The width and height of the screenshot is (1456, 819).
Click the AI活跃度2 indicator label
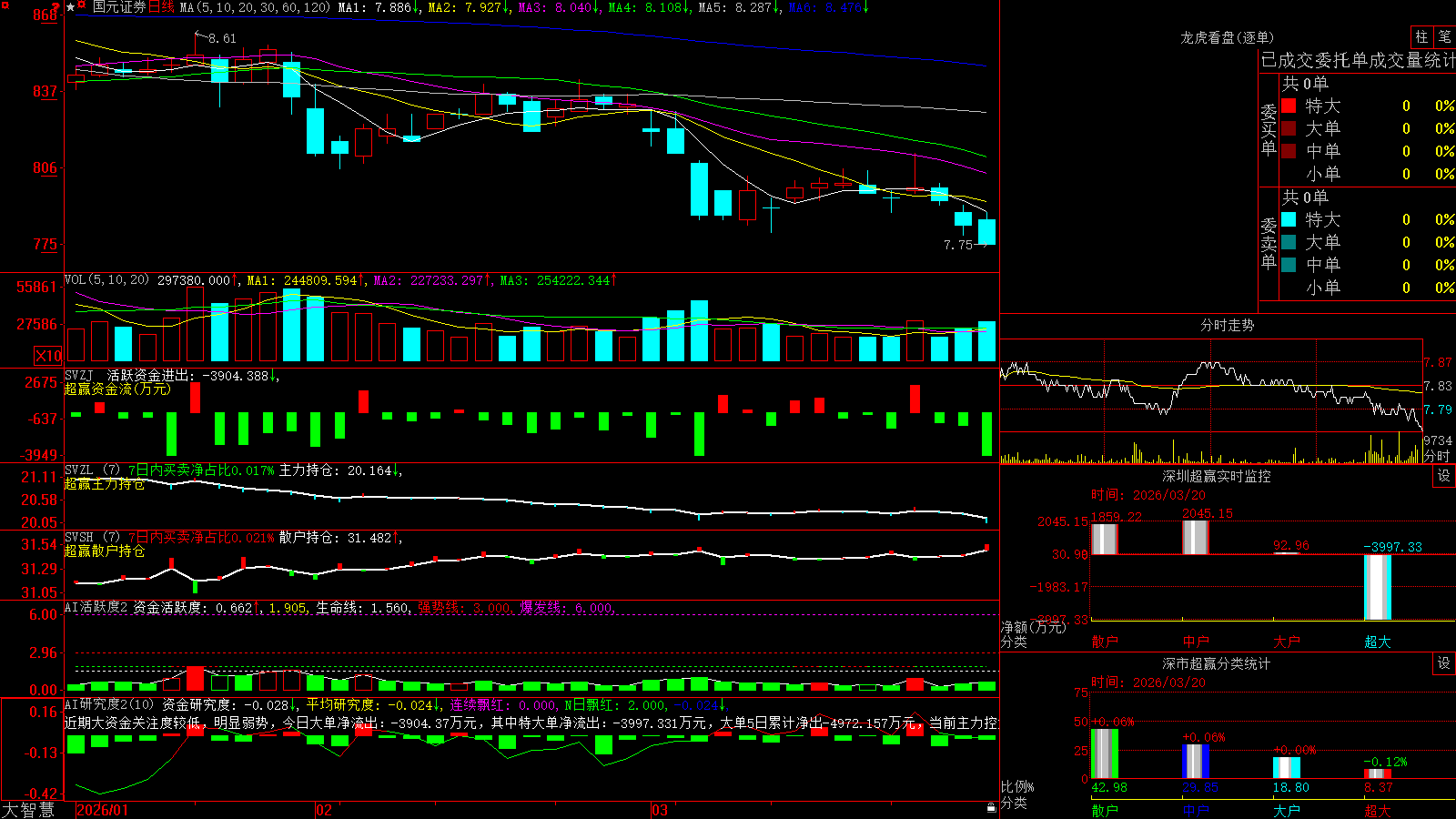(x=96, y=607)
